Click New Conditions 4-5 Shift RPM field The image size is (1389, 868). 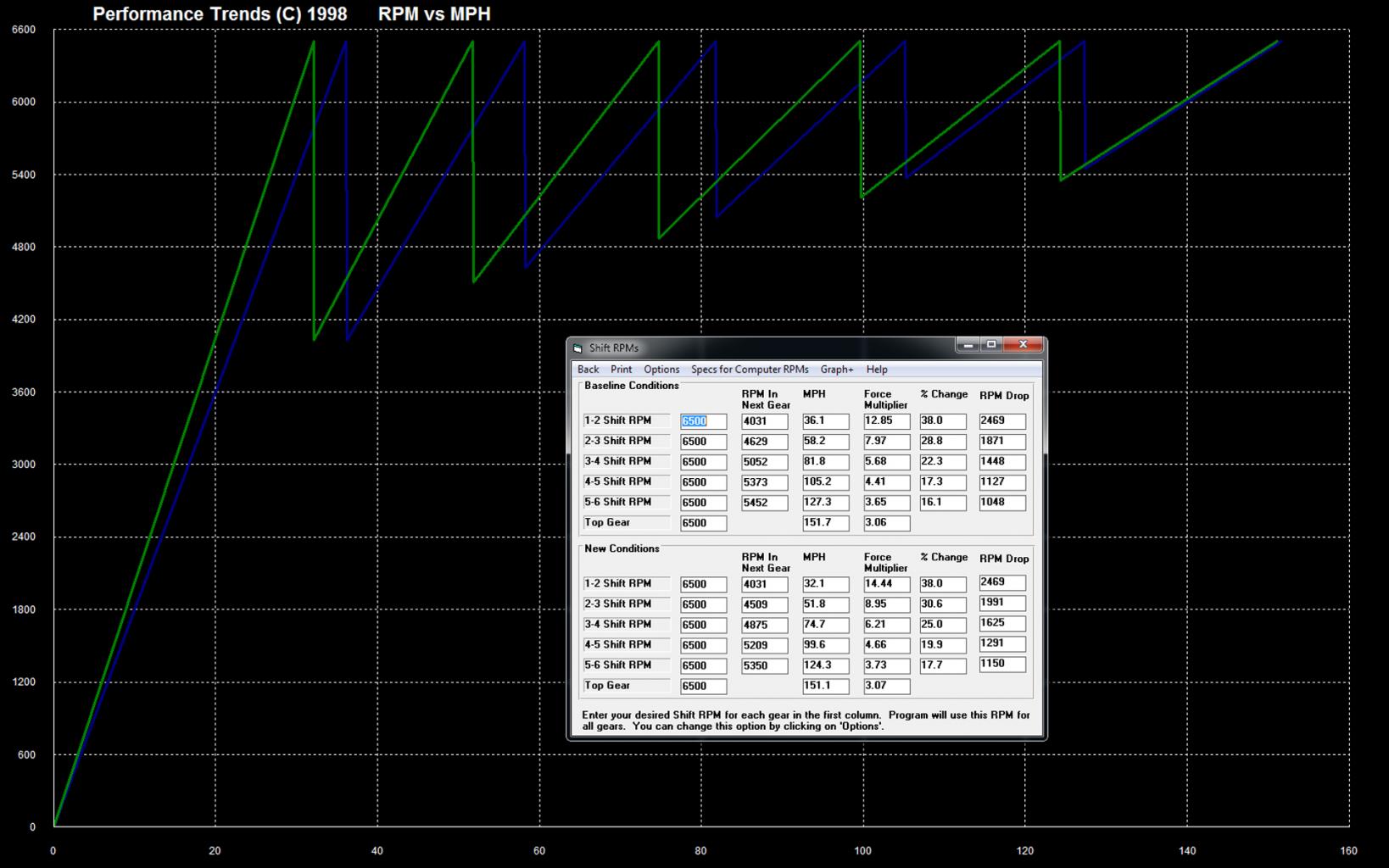point(704,645)
